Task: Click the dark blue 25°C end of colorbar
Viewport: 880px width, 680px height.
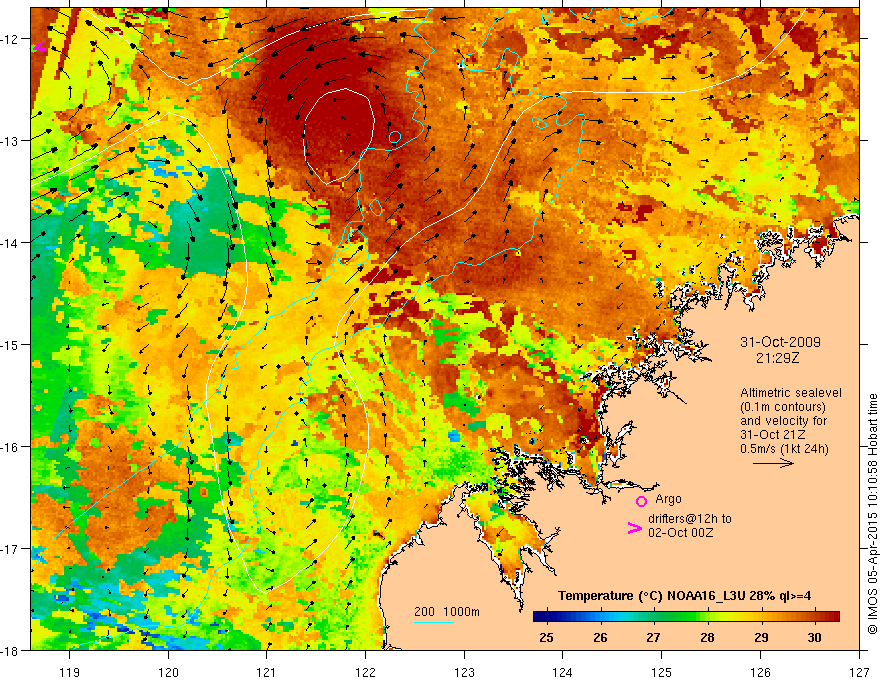Action: [x=541, y=617]
